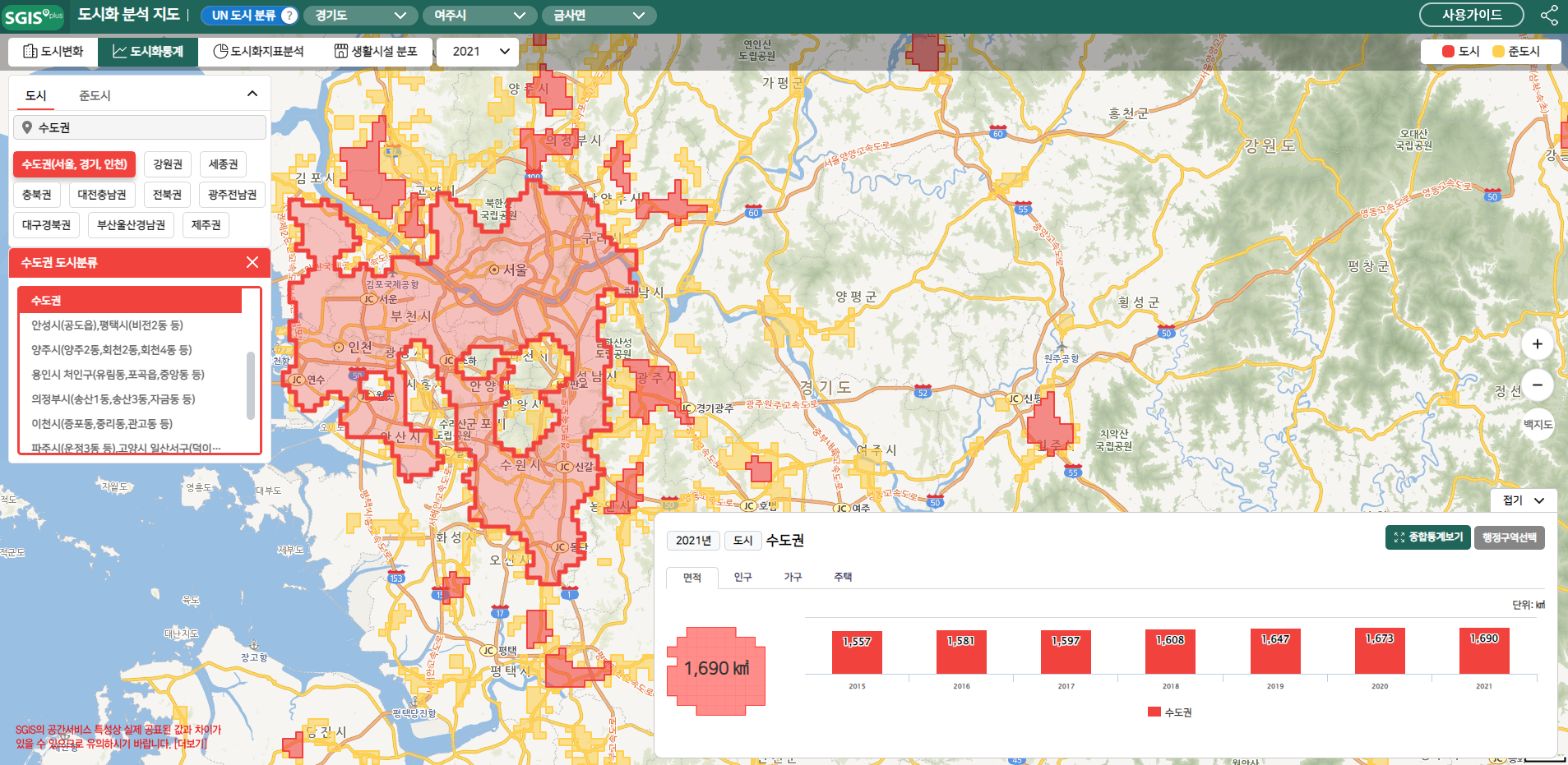Click the share icon in top header
Image resolution: width=1568 pixels, height=765 pixels.
(x=1548, y=16)
